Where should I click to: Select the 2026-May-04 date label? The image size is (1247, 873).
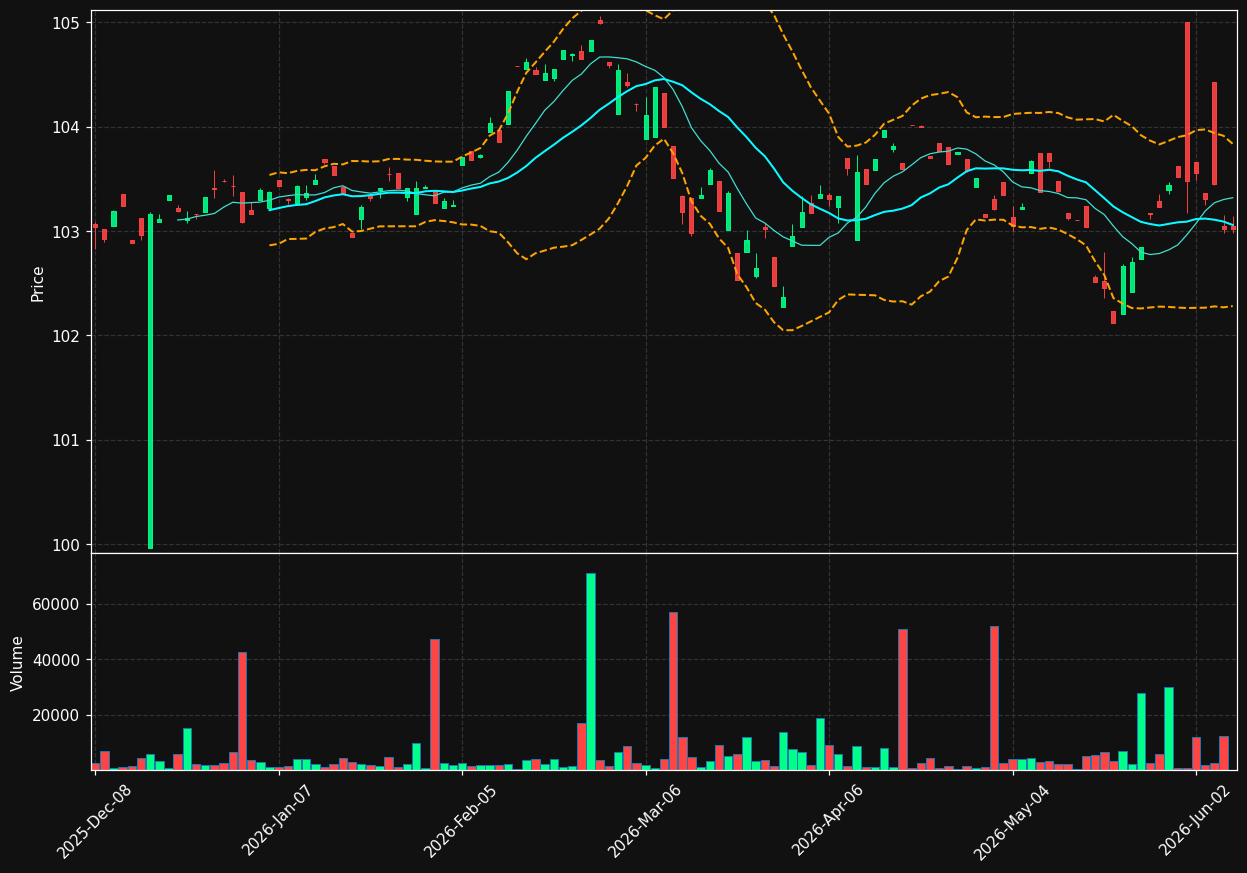pyautogui.click(x=1012, y=820)
